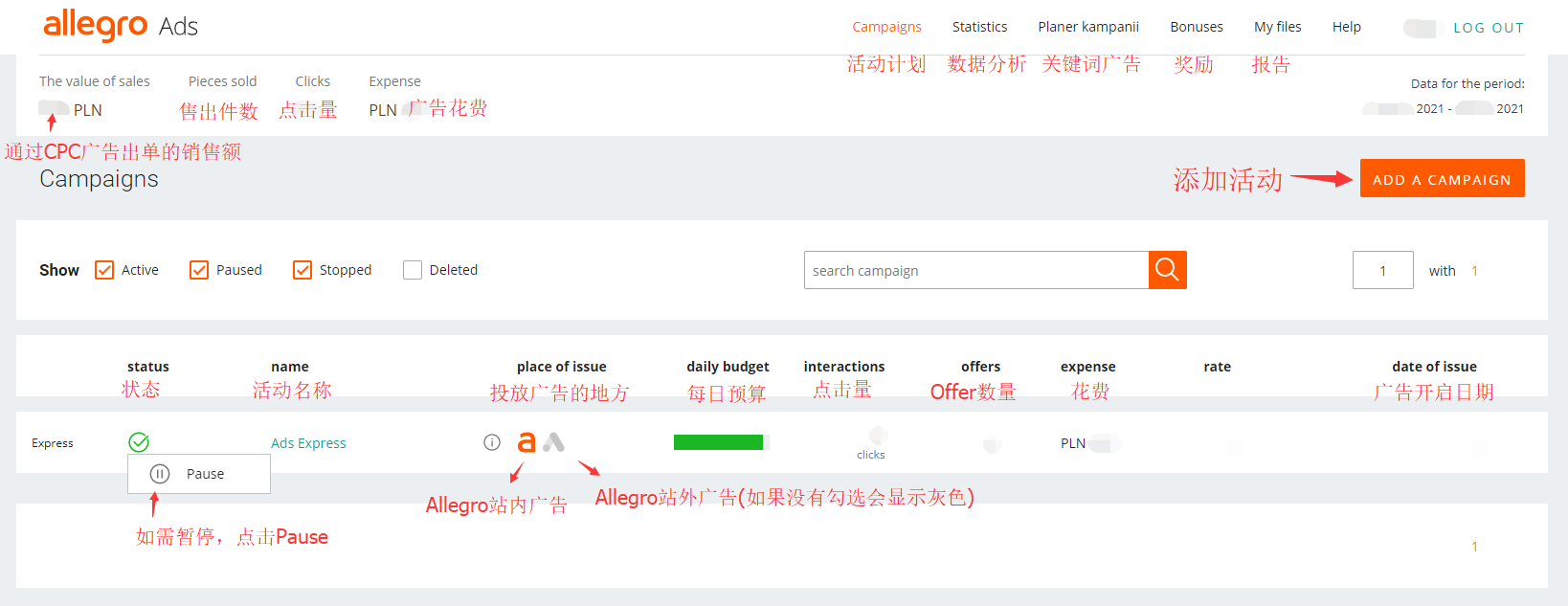
Task: Click the 'Pieces sold' label
Action: (223, 81)
